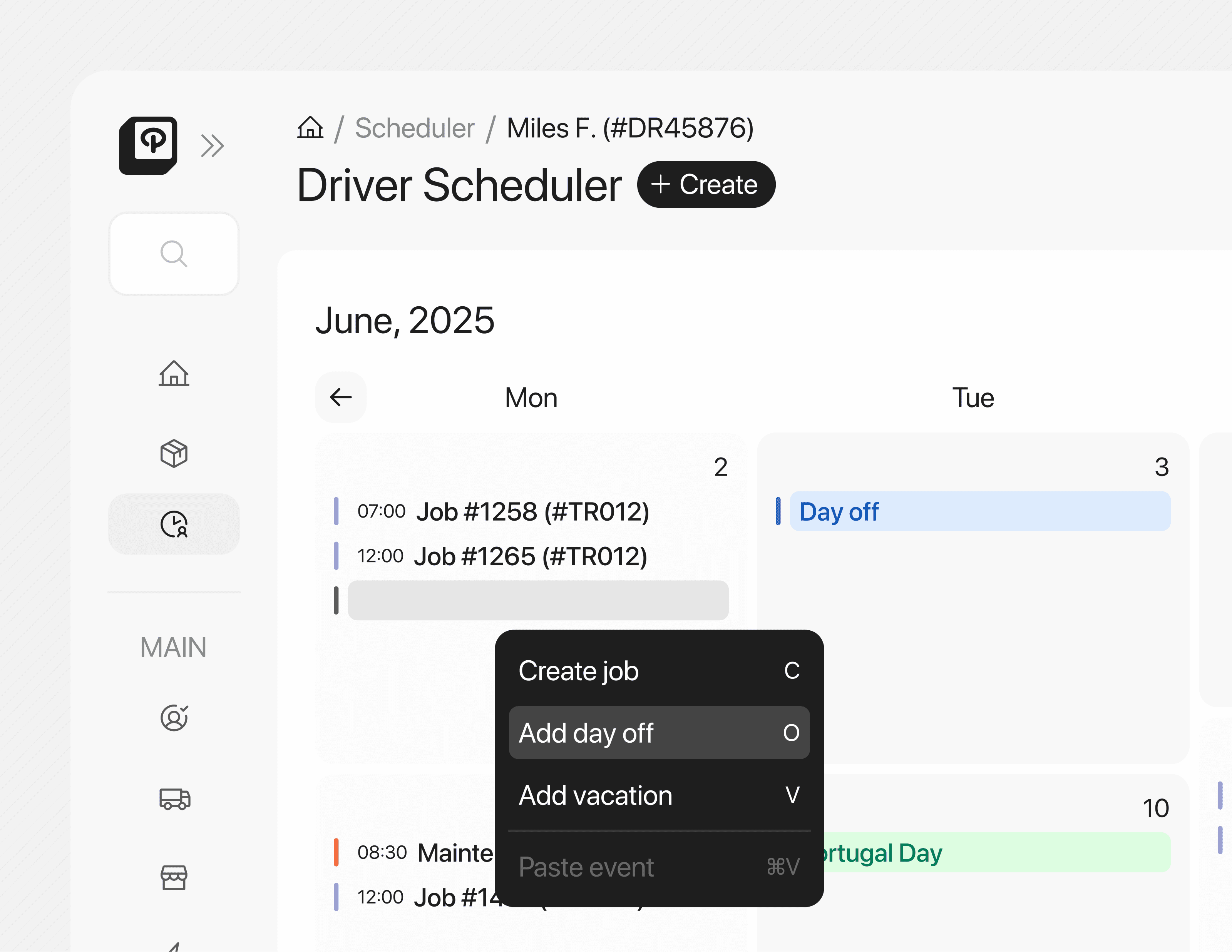
Task: Open Job #1258 (#TR012) event
Action: [x=532, y=512]
